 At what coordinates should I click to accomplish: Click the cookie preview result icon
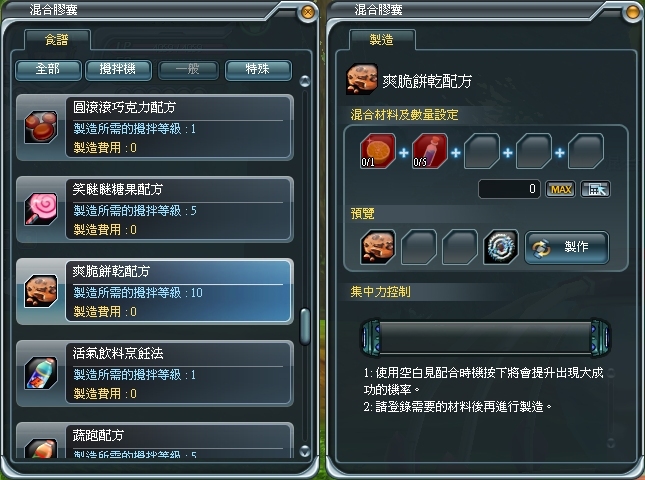[x=378, y=247]
